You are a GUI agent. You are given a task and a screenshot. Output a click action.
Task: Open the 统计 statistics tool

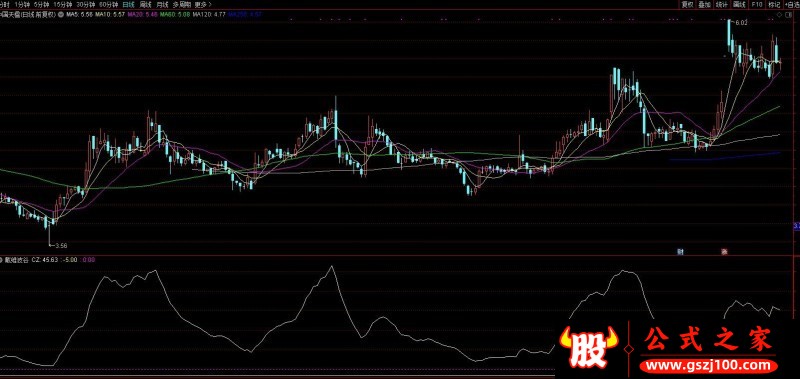tap(721, 5)
